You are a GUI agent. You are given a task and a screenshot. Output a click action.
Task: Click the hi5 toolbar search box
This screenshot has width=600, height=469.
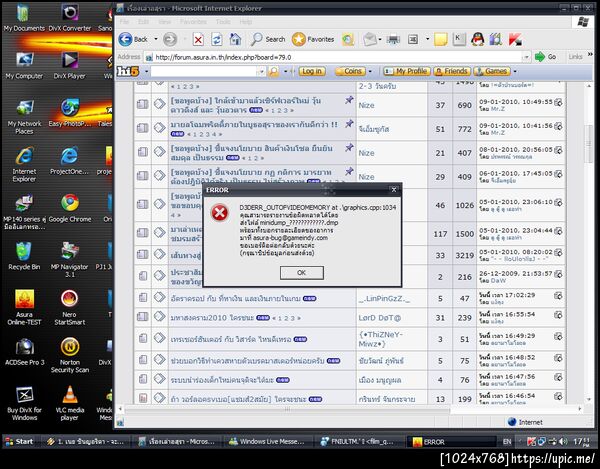204,71
